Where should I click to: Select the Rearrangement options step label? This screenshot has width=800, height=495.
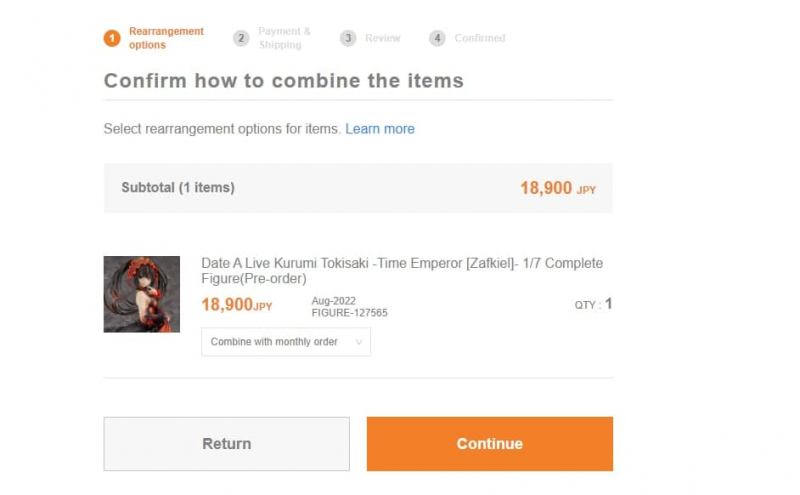(x=166, y=38)
